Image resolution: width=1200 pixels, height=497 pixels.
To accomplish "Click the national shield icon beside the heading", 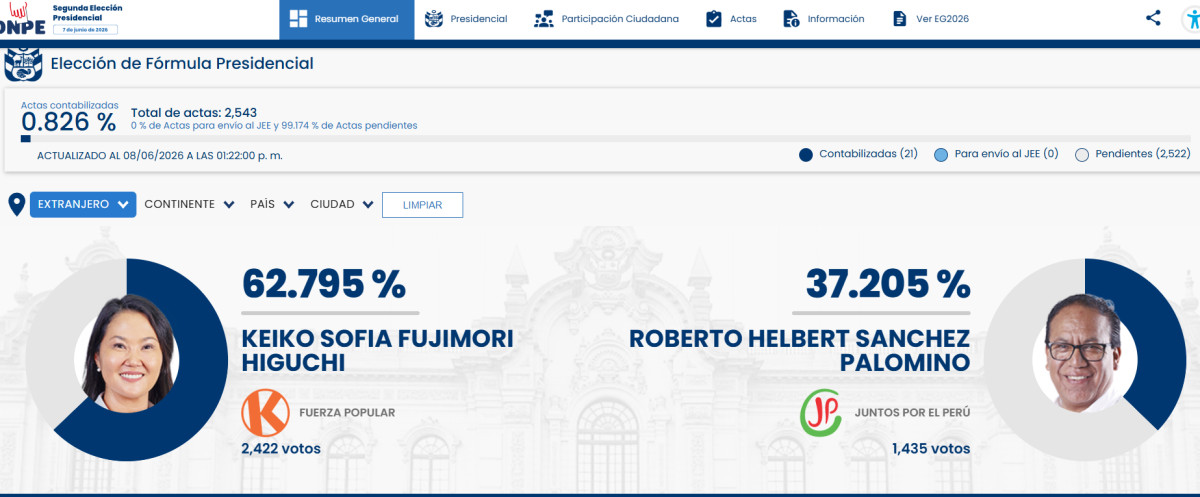I will click(x=23, y=64).
